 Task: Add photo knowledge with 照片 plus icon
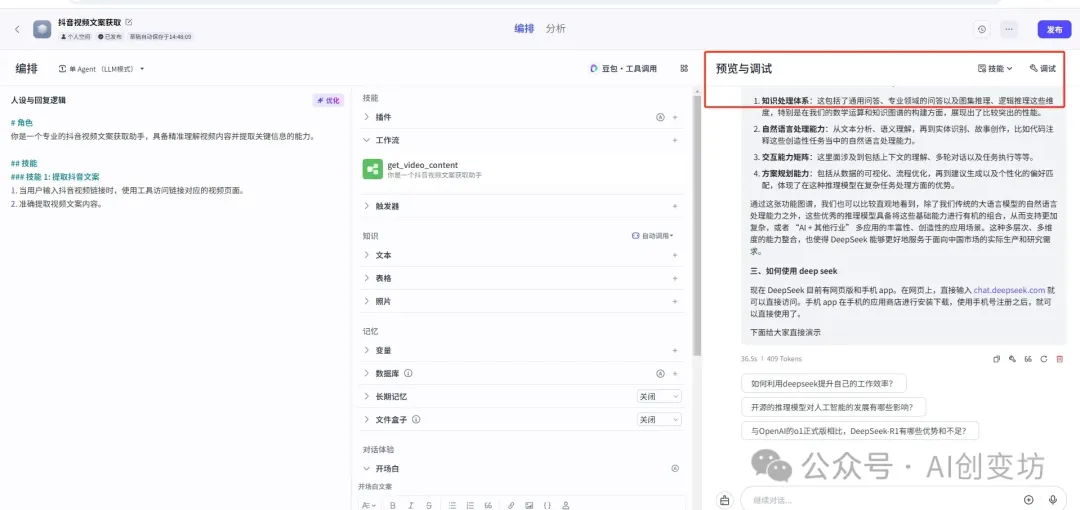click(675, 301)
